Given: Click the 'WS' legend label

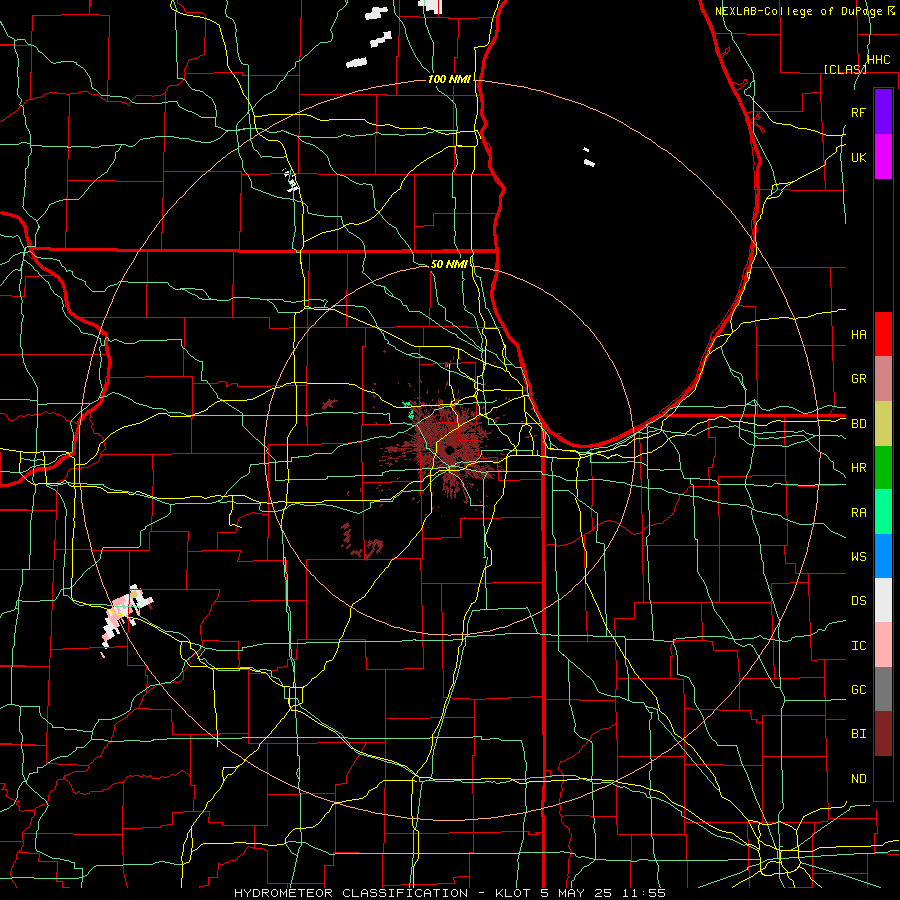Looking at the screenshot, I should (x=858, y=557).
